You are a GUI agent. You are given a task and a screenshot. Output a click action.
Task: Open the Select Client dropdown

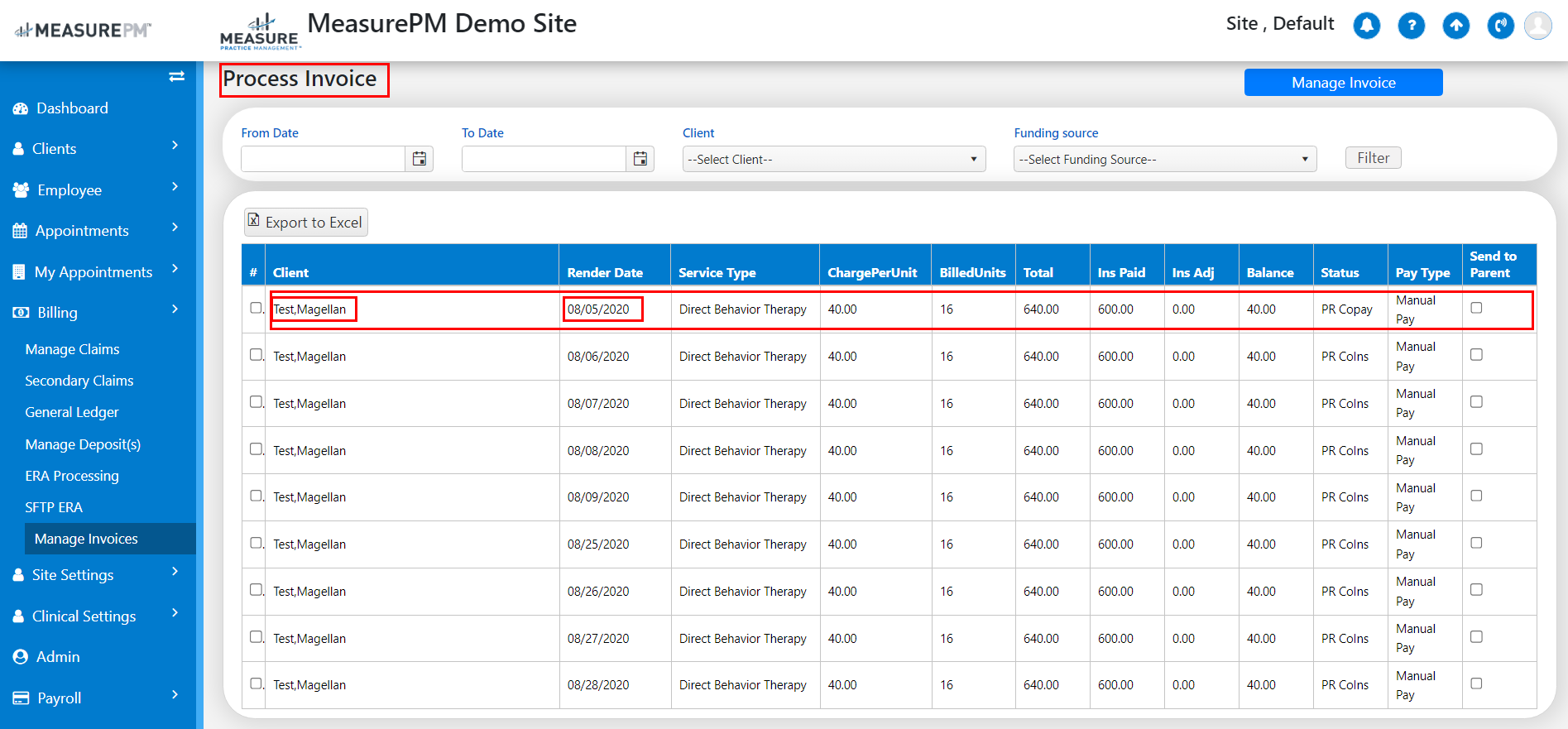click(834, 159)
